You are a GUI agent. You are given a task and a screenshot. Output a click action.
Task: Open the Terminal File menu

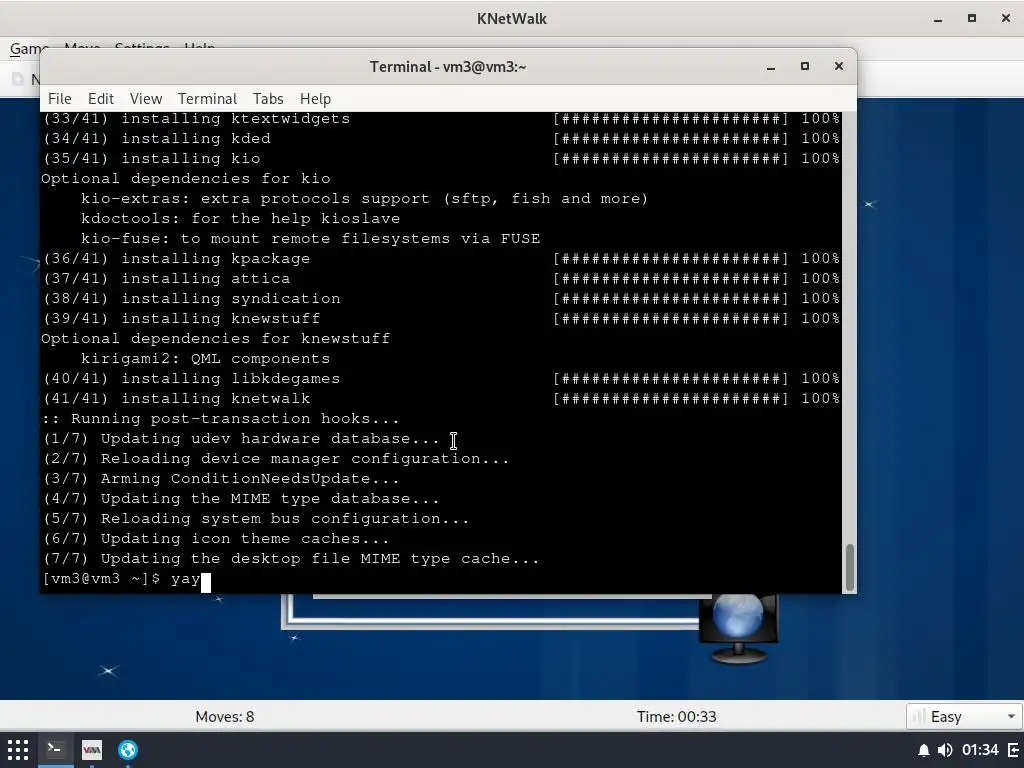(x=59, y=99)
